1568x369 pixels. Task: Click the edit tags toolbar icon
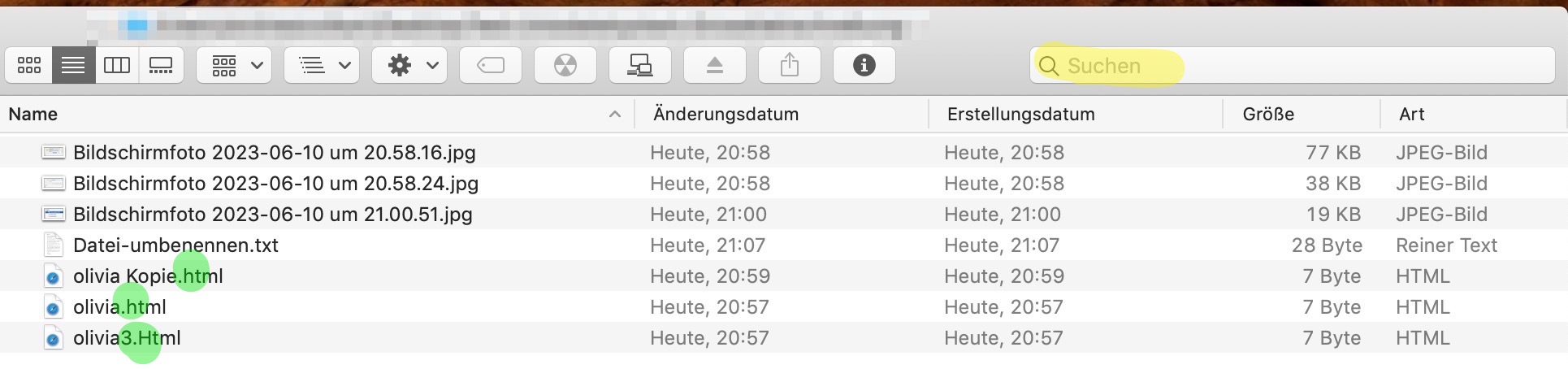[491, 65]
